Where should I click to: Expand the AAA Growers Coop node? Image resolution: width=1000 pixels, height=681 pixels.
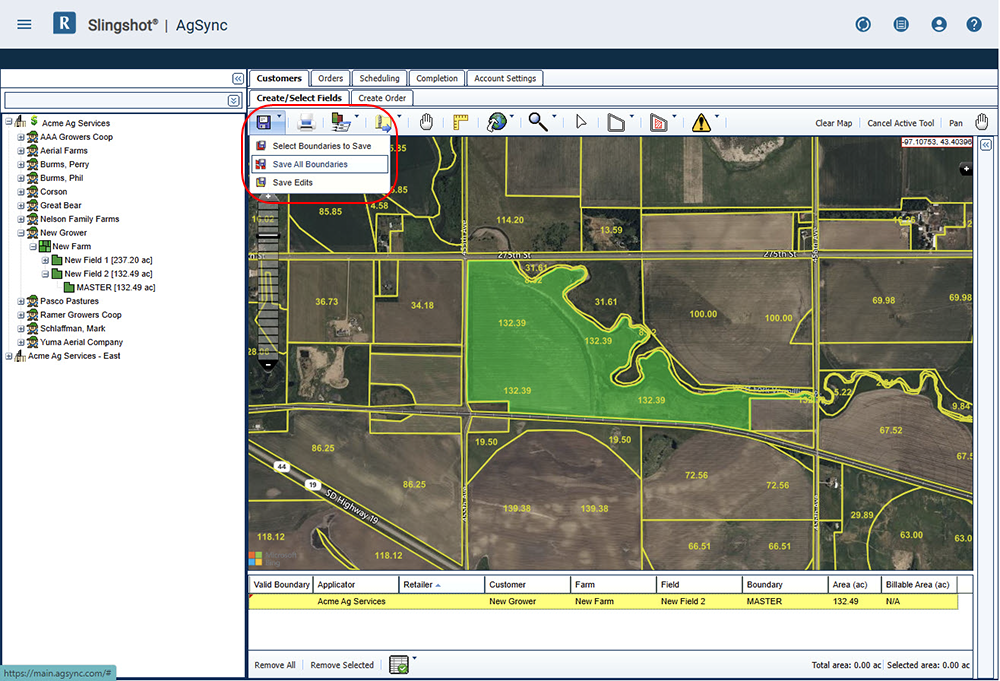point(21,137)
